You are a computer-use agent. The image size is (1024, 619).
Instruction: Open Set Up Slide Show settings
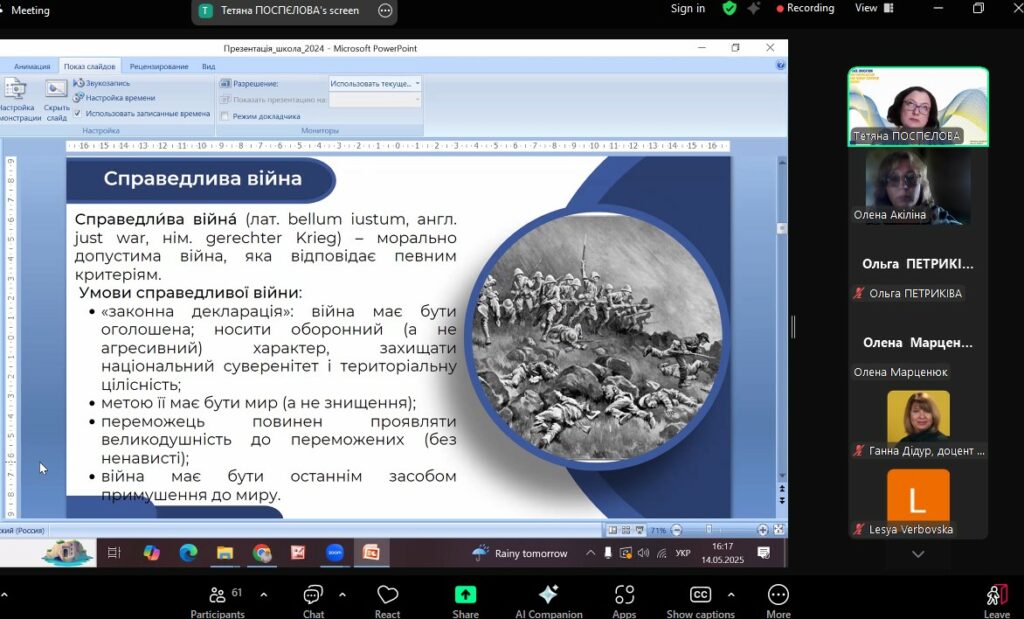click(17, 100)
